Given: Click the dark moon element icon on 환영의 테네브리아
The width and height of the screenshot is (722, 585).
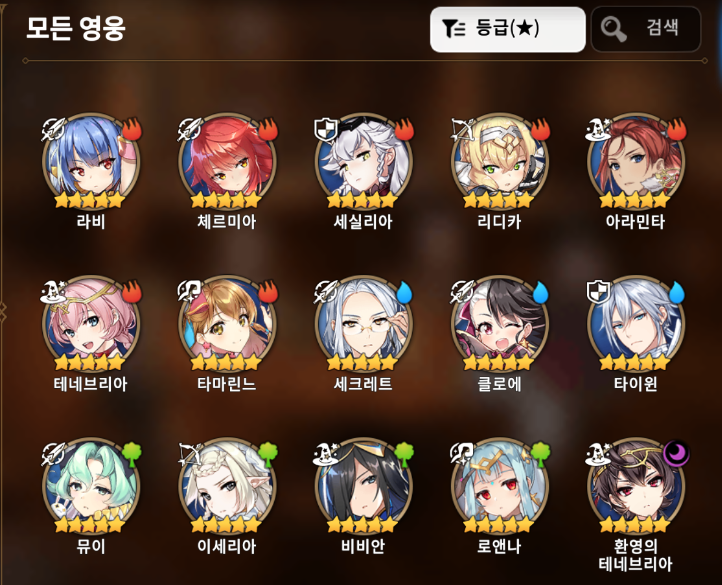Looking at the screenshot, I should point(676,454).
